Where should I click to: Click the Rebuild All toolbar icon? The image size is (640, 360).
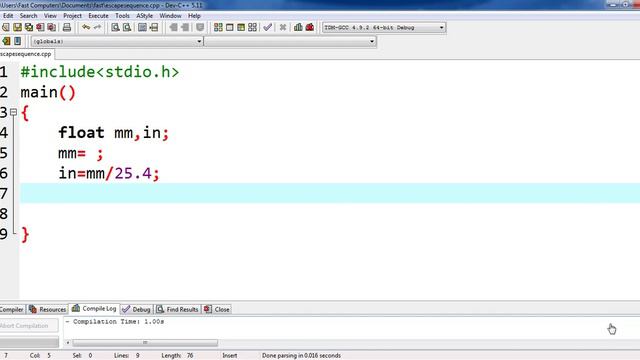coord(253,27)
